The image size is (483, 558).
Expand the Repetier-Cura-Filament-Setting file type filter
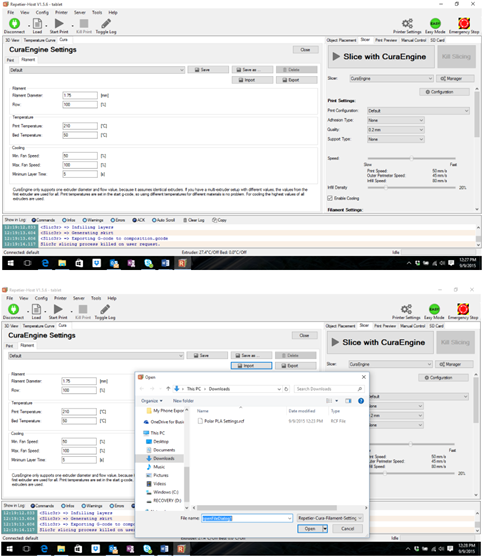[x=330, y=518]
